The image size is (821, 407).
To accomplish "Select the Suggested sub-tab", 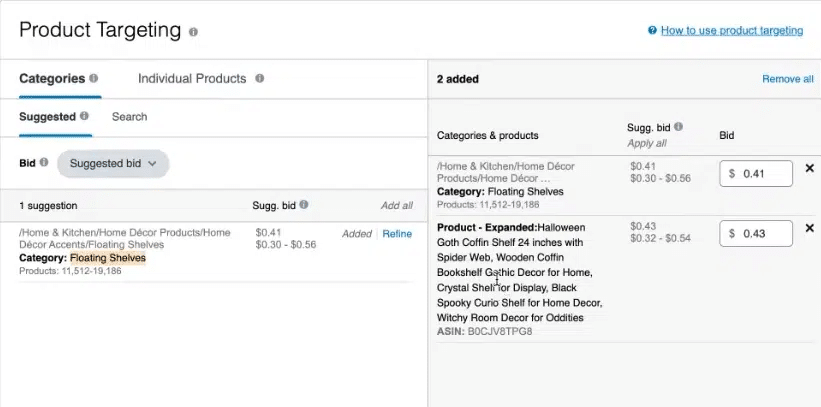I will [x=47, y=117].
